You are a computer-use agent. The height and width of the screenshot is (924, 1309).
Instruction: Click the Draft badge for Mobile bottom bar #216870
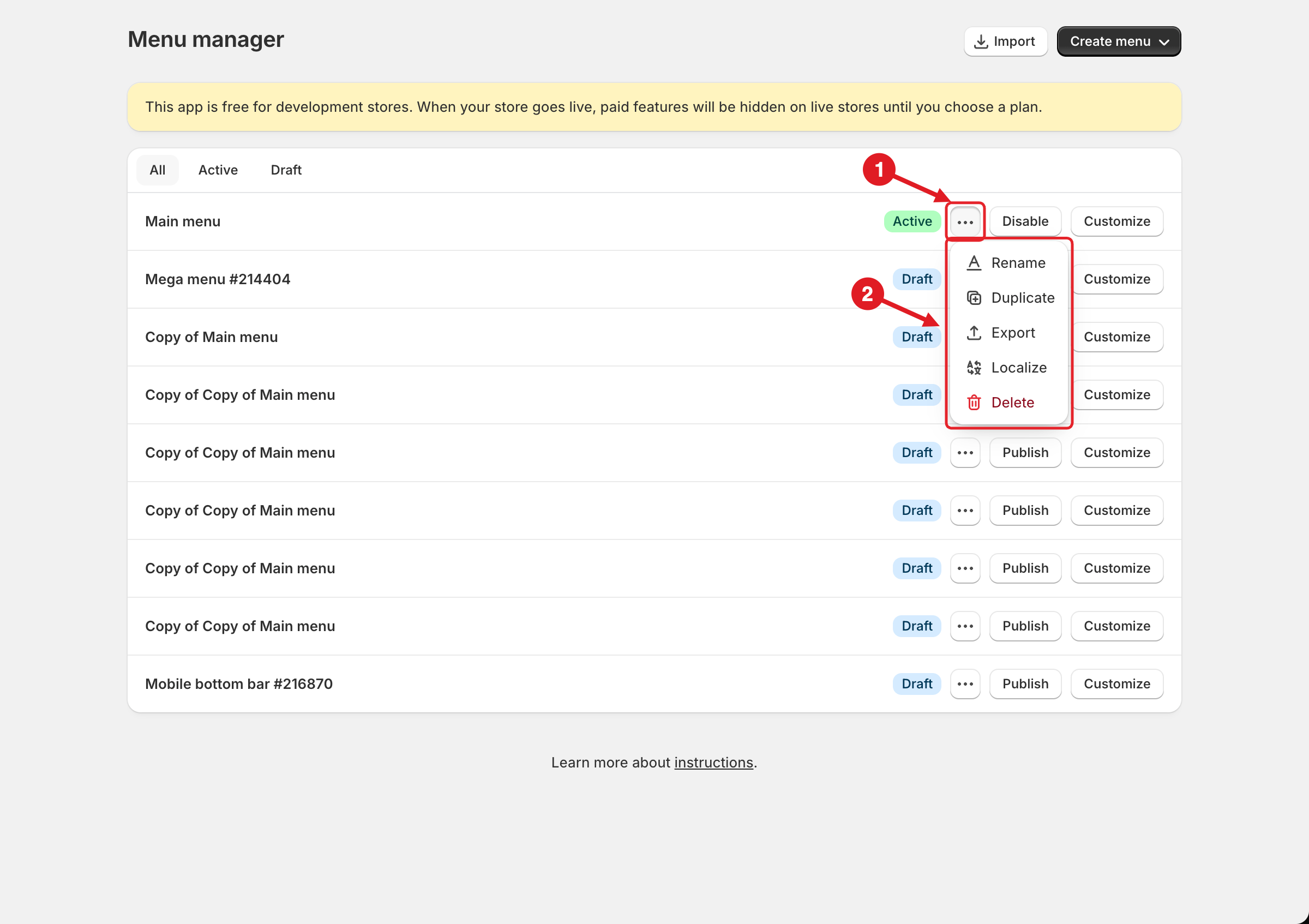click(917, 684)
